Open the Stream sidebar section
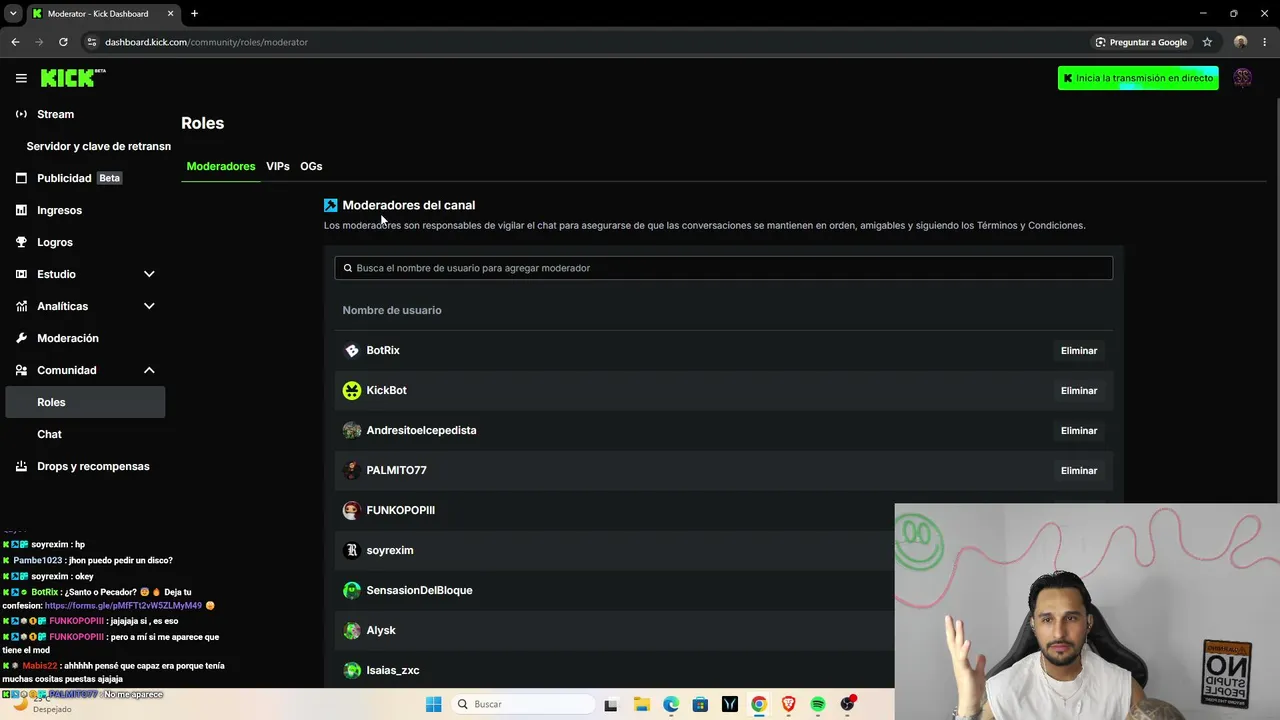Image resolution: width=1280 pixels, height=720 pixels. [56, 114]
